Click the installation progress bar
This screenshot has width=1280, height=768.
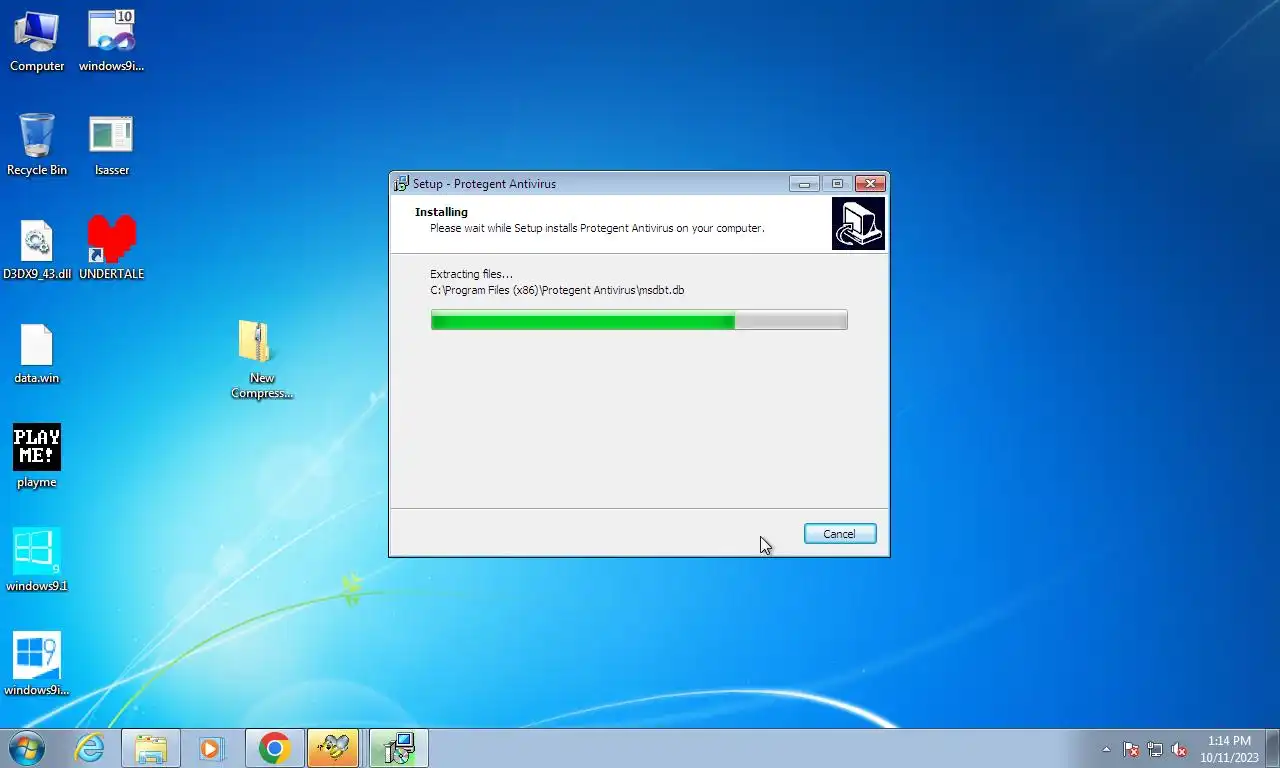pyautogui.click(x=639, y=320)
